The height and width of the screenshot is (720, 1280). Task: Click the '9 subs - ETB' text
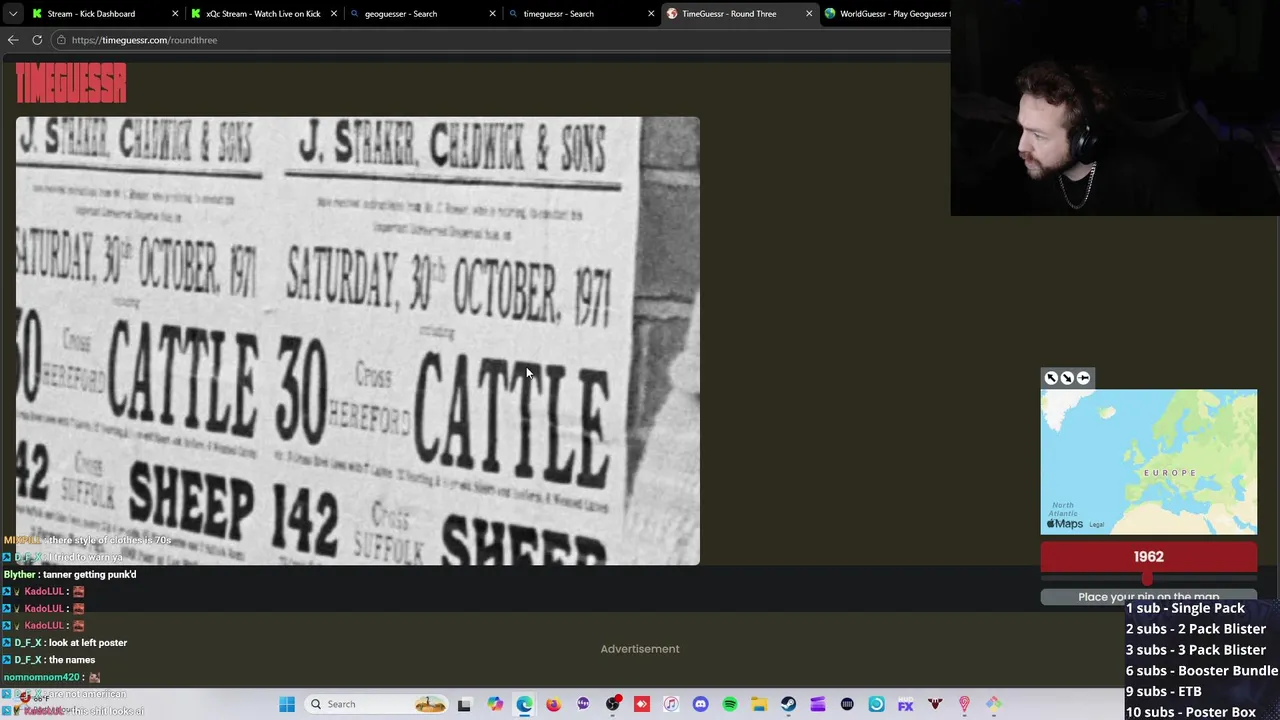point(1164,691)
